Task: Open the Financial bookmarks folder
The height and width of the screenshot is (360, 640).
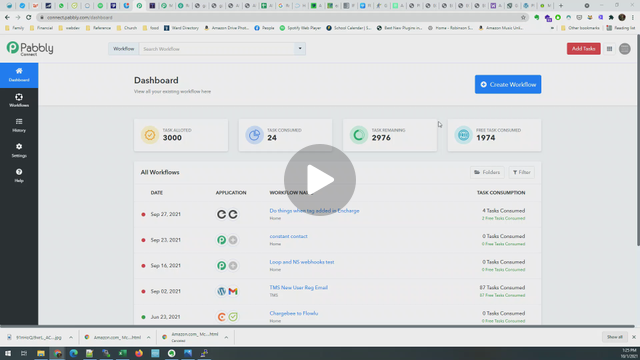Action: point(41,28)
